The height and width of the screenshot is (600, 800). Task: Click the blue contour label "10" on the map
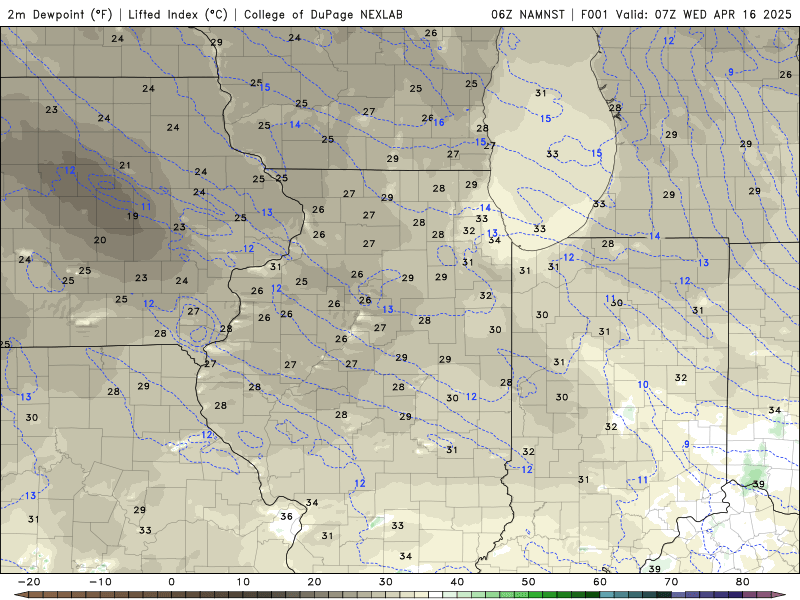pyautogui.click(x=643, y=385)
